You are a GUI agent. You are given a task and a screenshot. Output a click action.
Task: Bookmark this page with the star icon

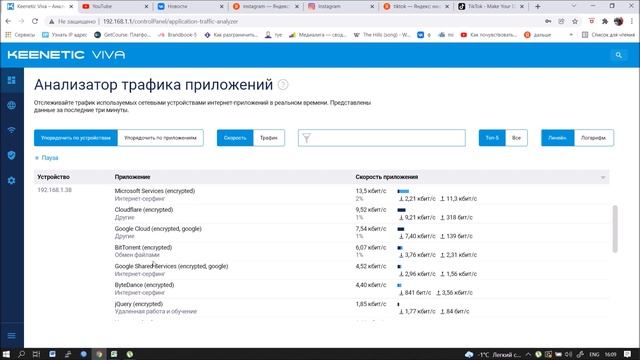(575, 21)
